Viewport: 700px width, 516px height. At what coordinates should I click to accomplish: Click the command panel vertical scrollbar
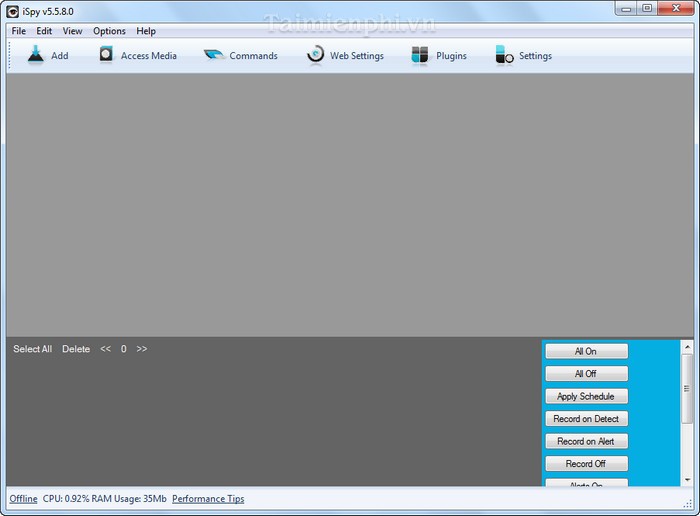coord(687,400)
